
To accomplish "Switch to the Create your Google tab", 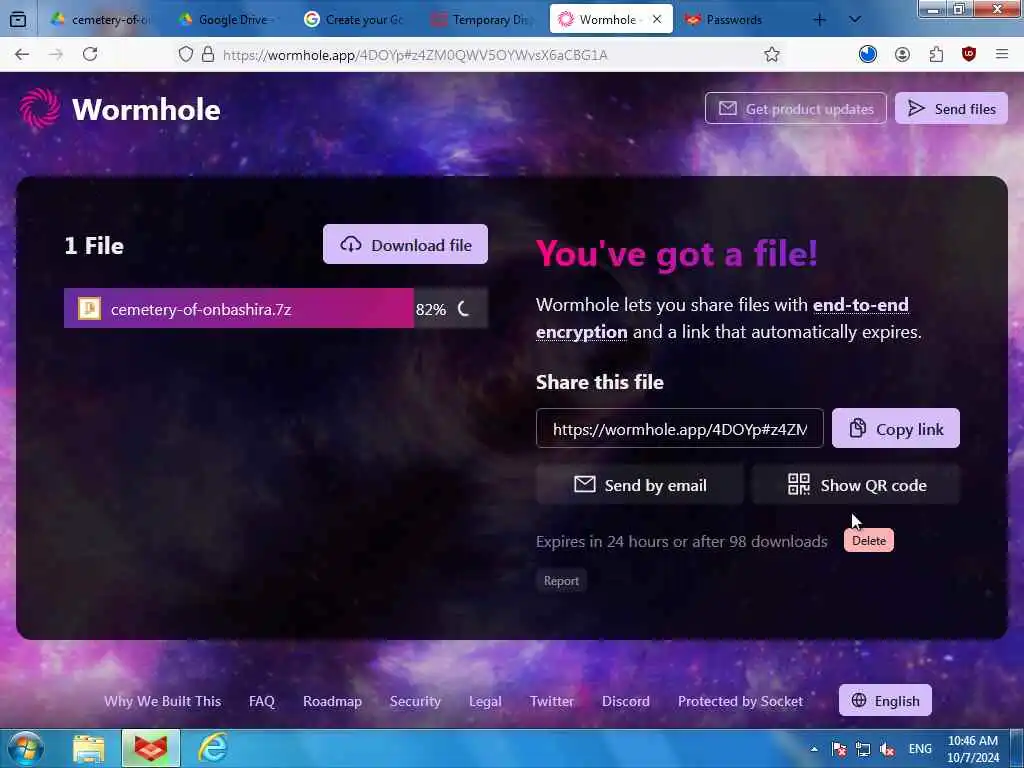I will (356, 20).
